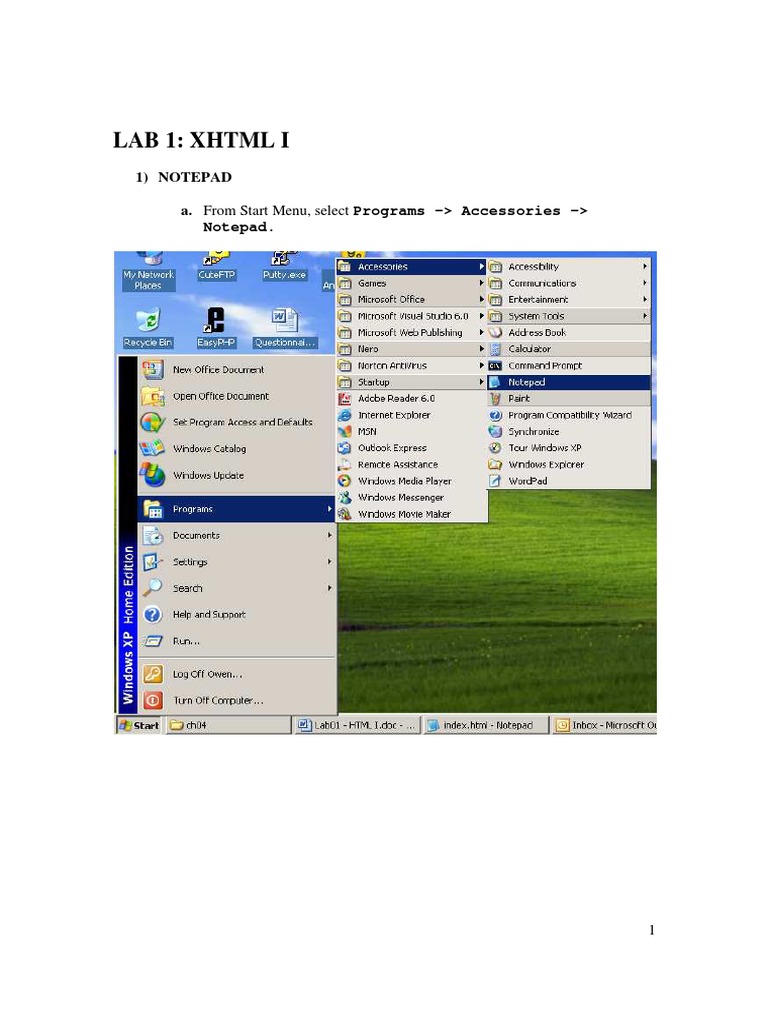This screenshot has height=1024, width=768.
Task: Choose Synchronize from Accessories
Action: 569,432
